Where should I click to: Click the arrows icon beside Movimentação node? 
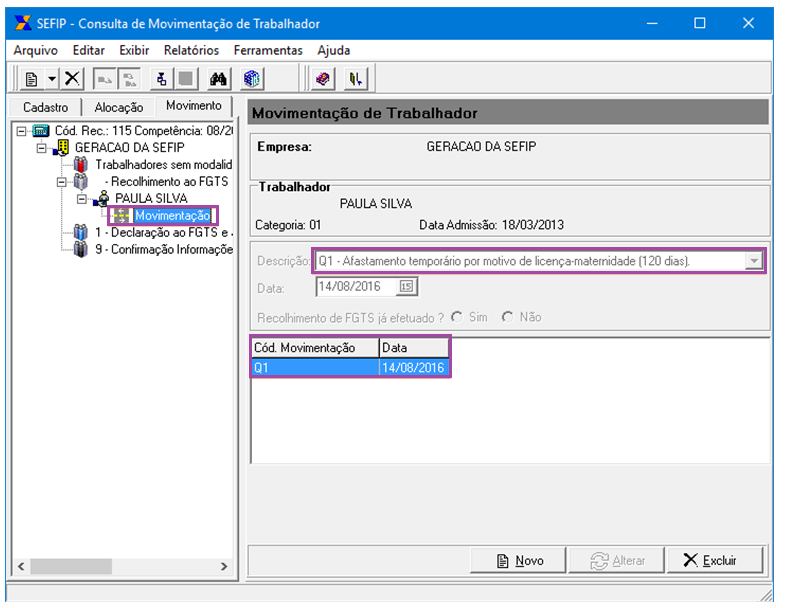(x=122, y=215)
